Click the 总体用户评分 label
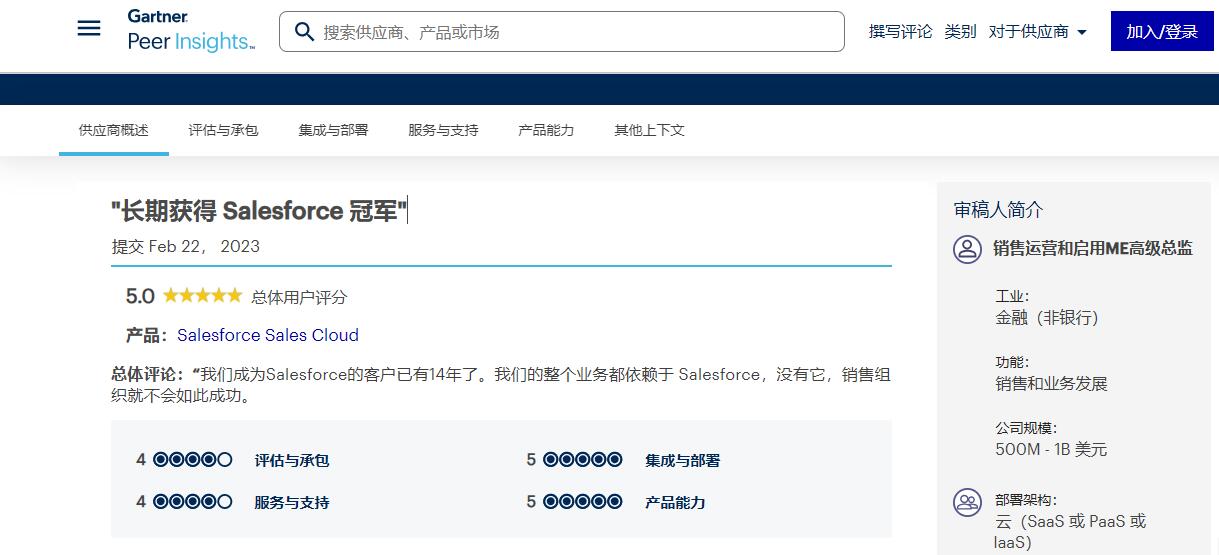The width and height of the screenshot is (1219, 555). click(299, 297)
